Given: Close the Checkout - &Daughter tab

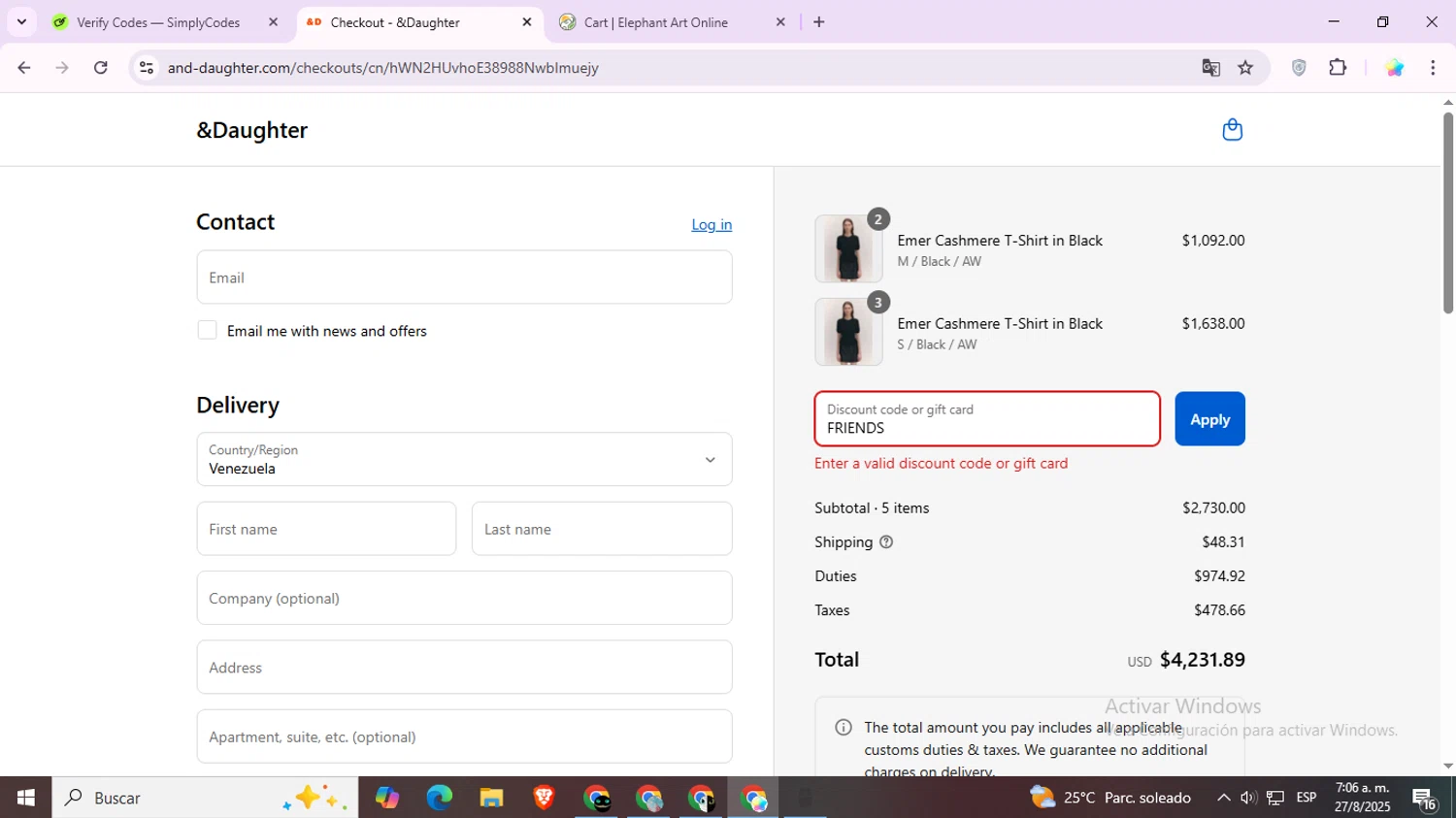Looking at the screenshot, I should pyautogui.click(x=527, y=21).
